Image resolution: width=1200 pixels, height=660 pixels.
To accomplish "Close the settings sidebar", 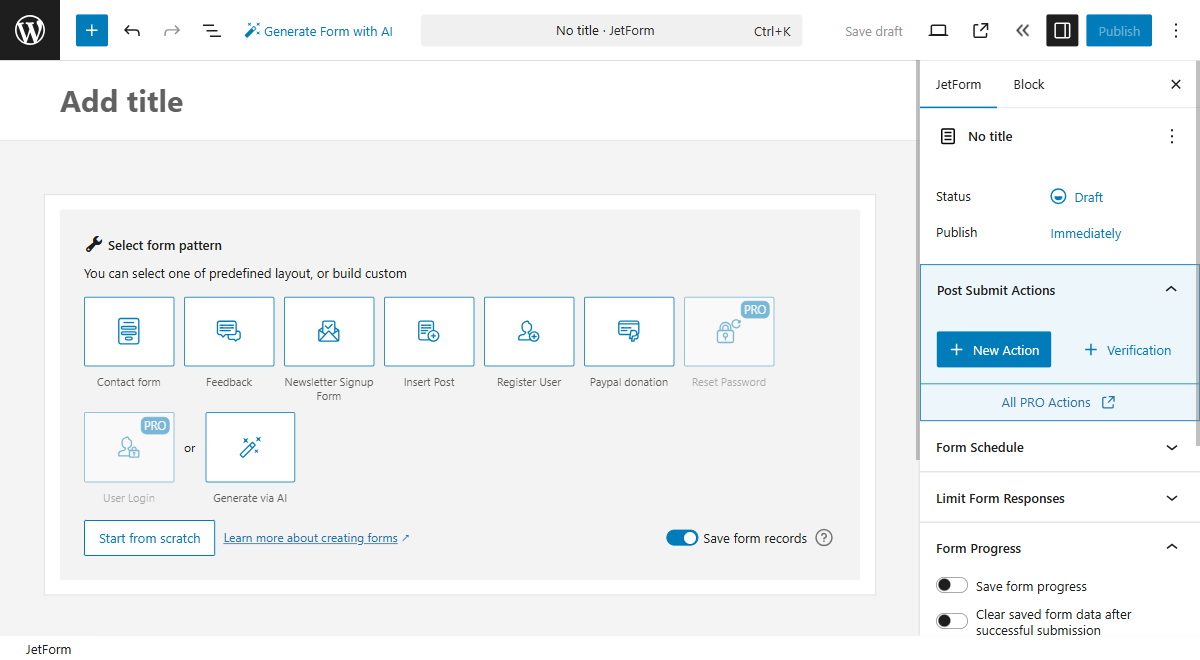I will [x=1176, y=85].
